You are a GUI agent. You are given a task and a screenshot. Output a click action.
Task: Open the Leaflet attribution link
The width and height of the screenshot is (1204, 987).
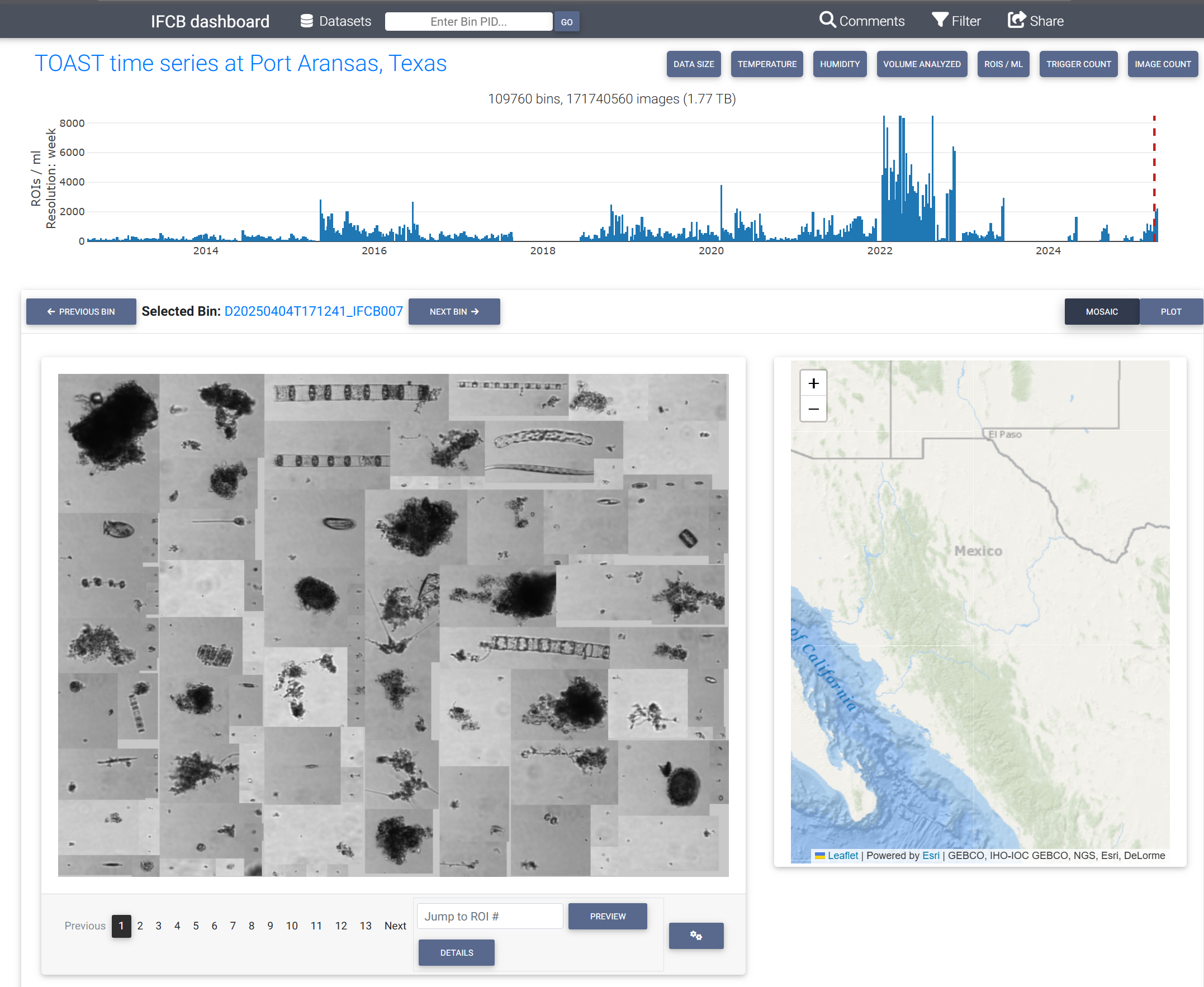pos(842,856)
